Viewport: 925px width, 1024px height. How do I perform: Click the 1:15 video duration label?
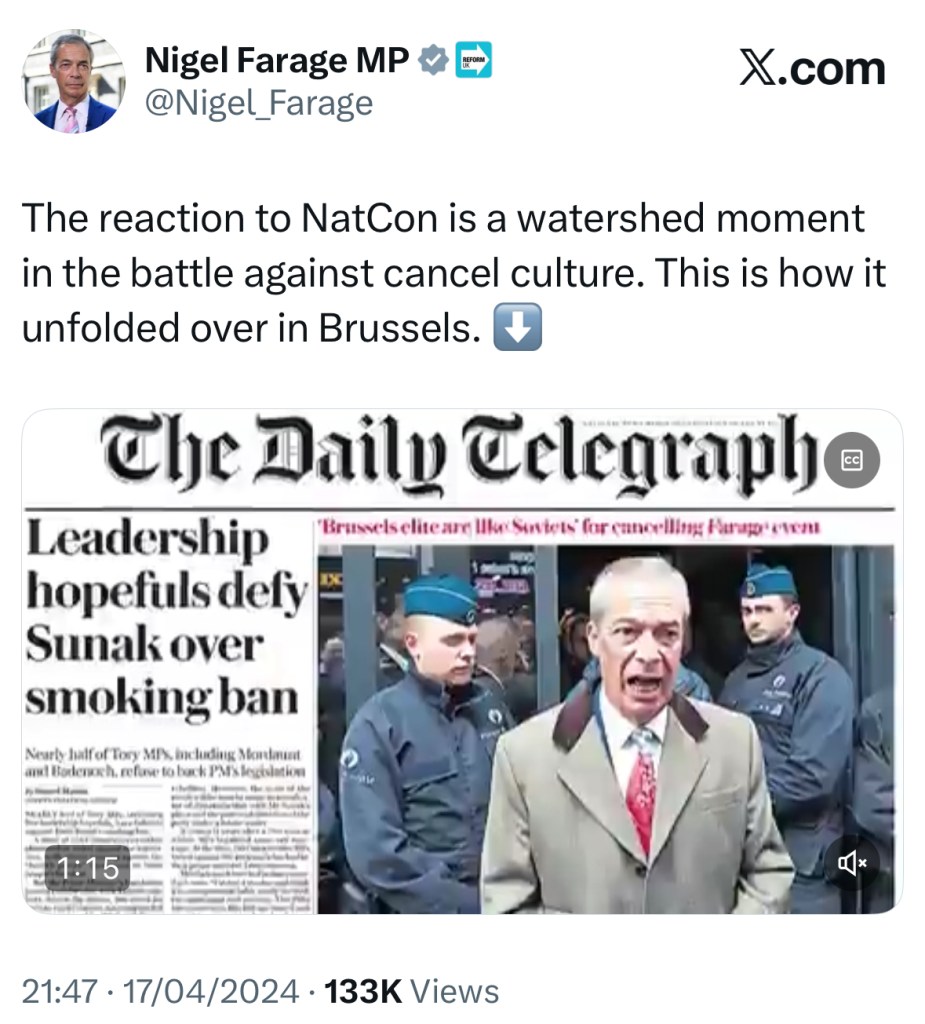[x=88, y=868]
